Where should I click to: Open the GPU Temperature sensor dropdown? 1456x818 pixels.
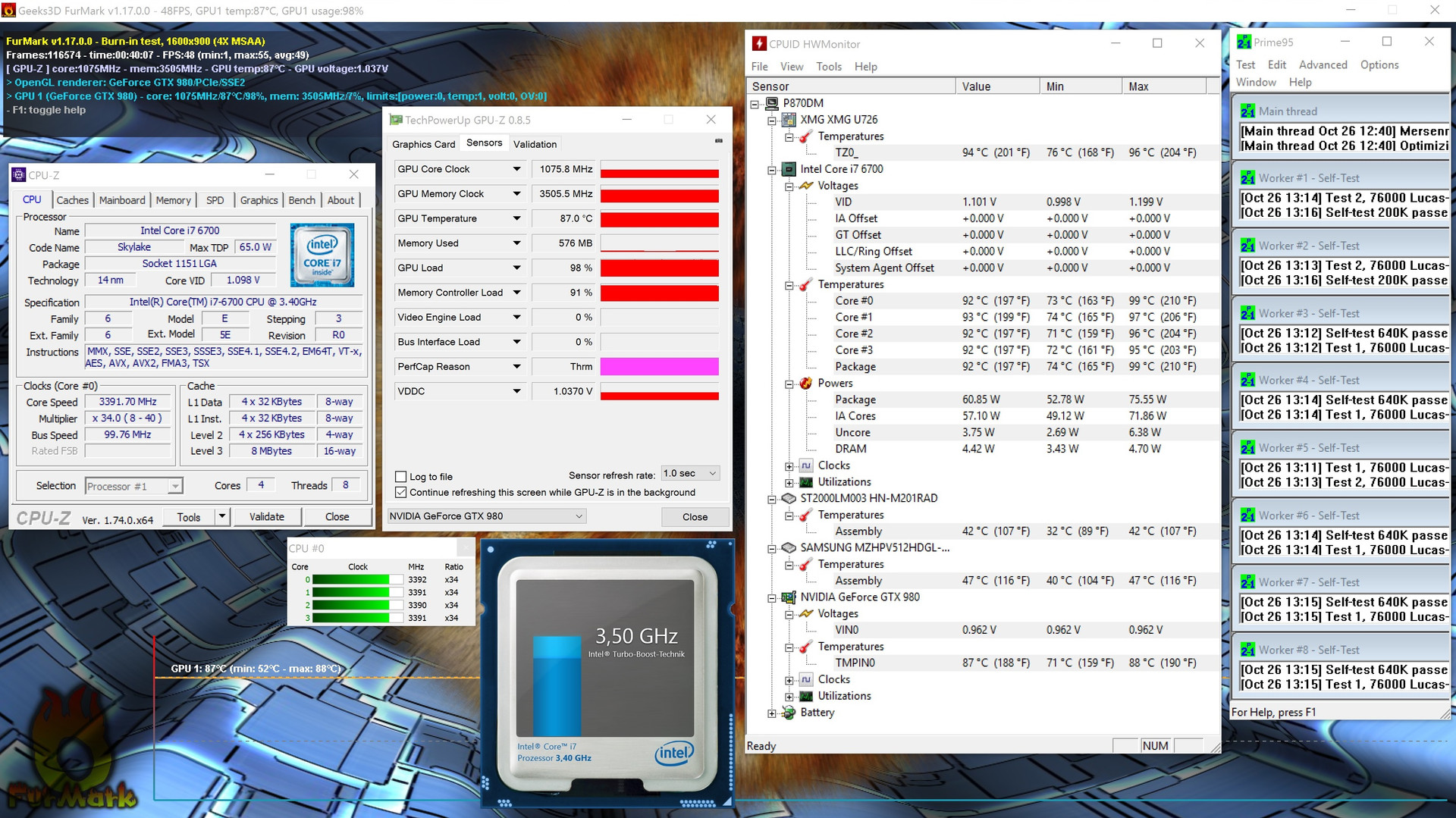tap(516, 218)
